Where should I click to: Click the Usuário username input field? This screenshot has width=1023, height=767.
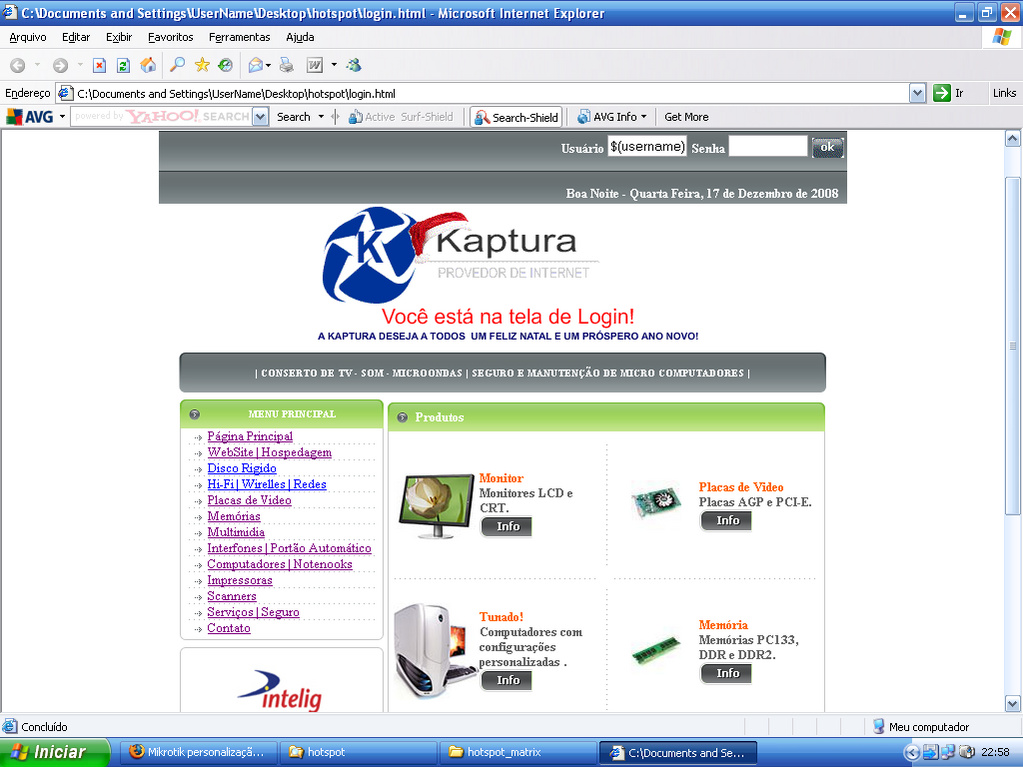coord(647,146)
